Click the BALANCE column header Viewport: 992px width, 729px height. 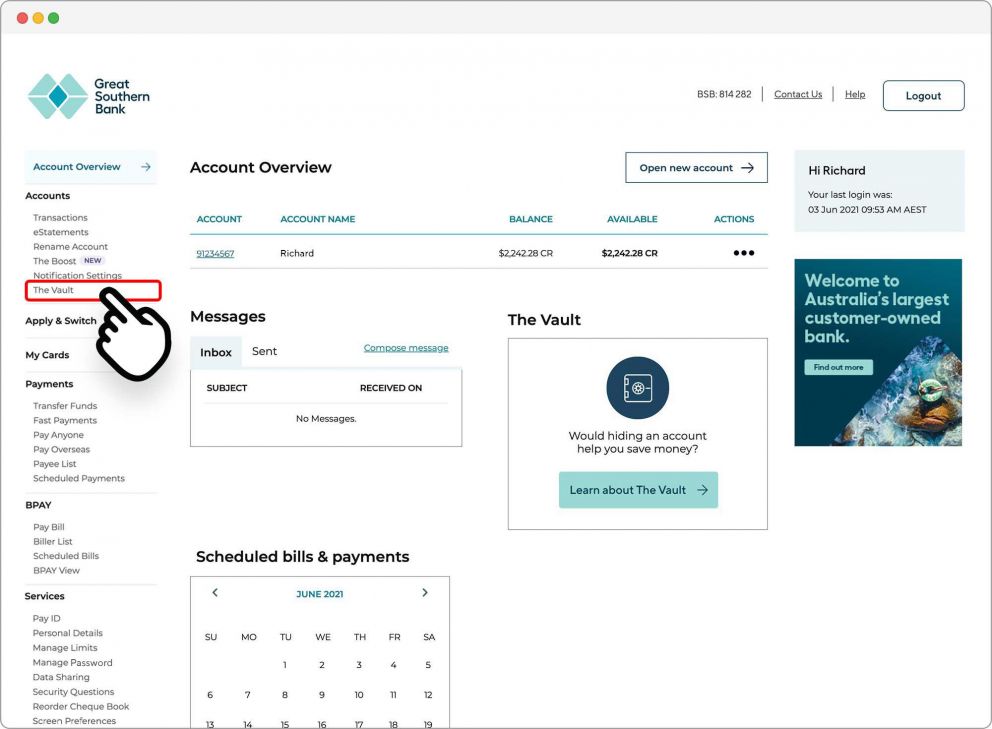coord(531,219)
